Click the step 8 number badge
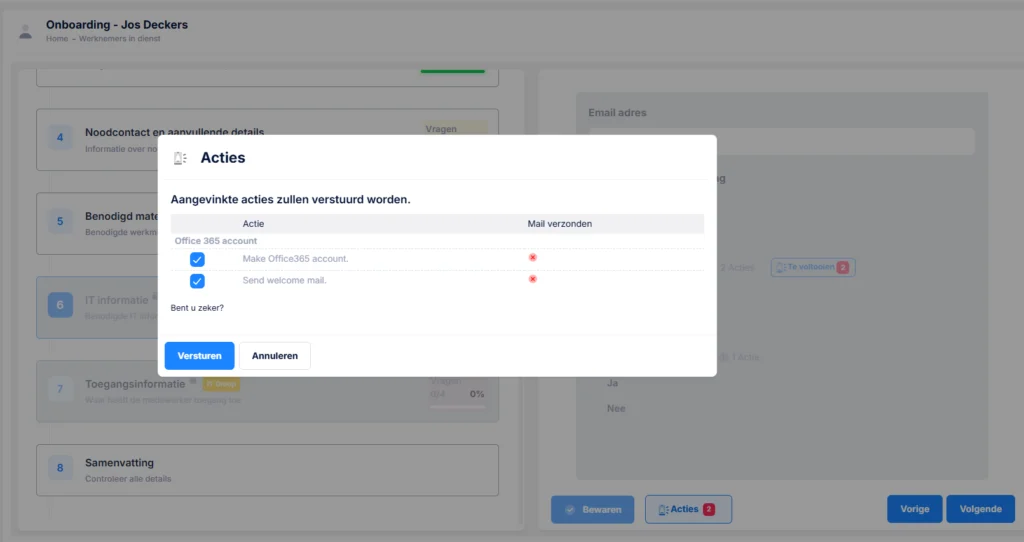 (60, 468)
